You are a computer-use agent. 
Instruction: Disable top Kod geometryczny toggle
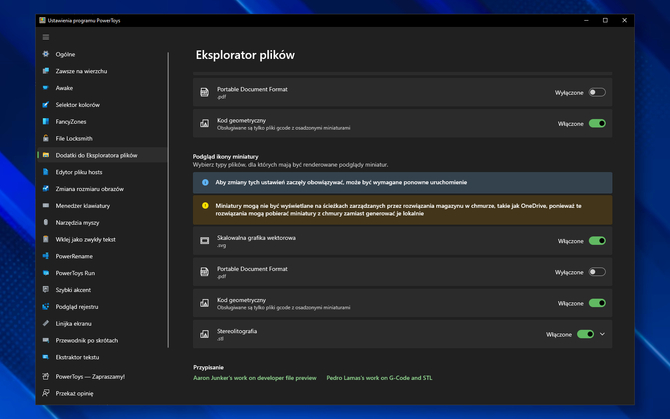(x=597, y=123)
